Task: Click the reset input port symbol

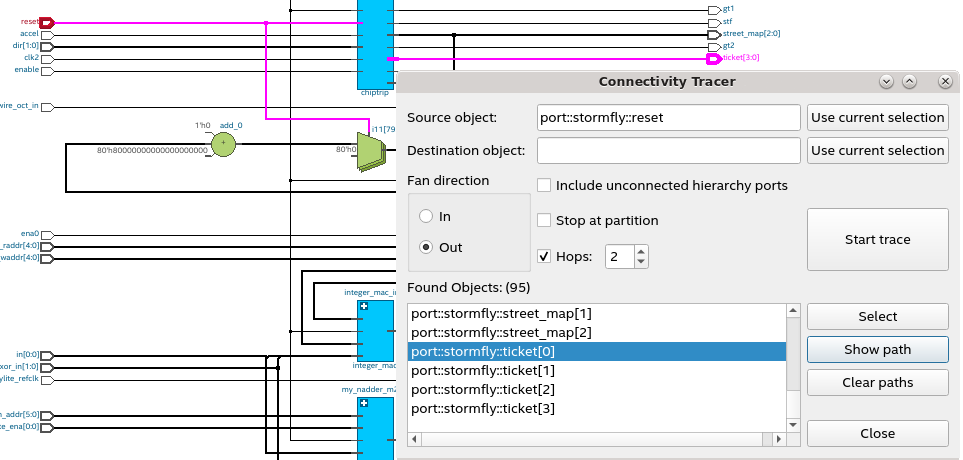Action: [x=47, y=23]
